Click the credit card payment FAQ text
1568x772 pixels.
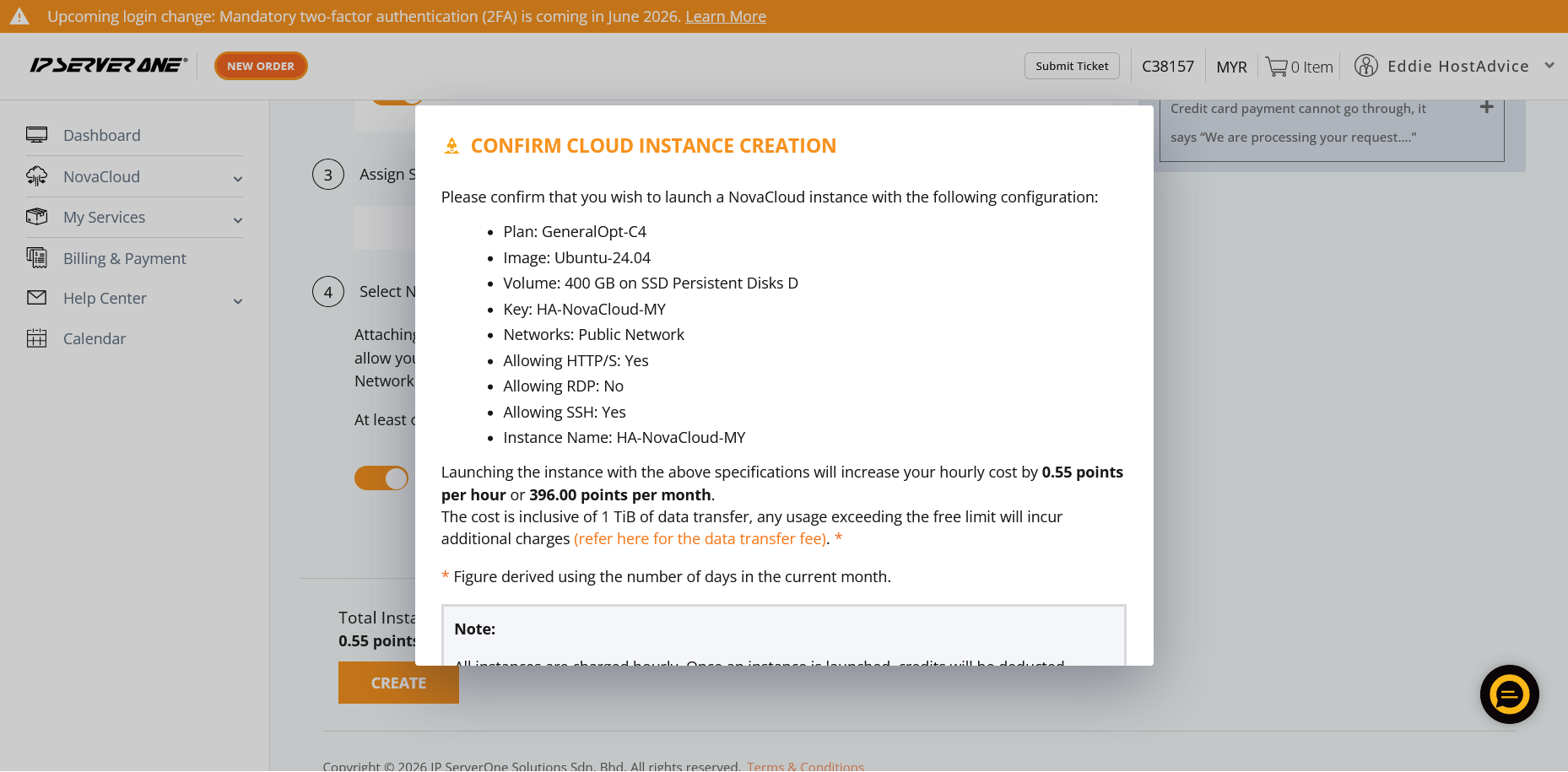tap(1298, 122)
